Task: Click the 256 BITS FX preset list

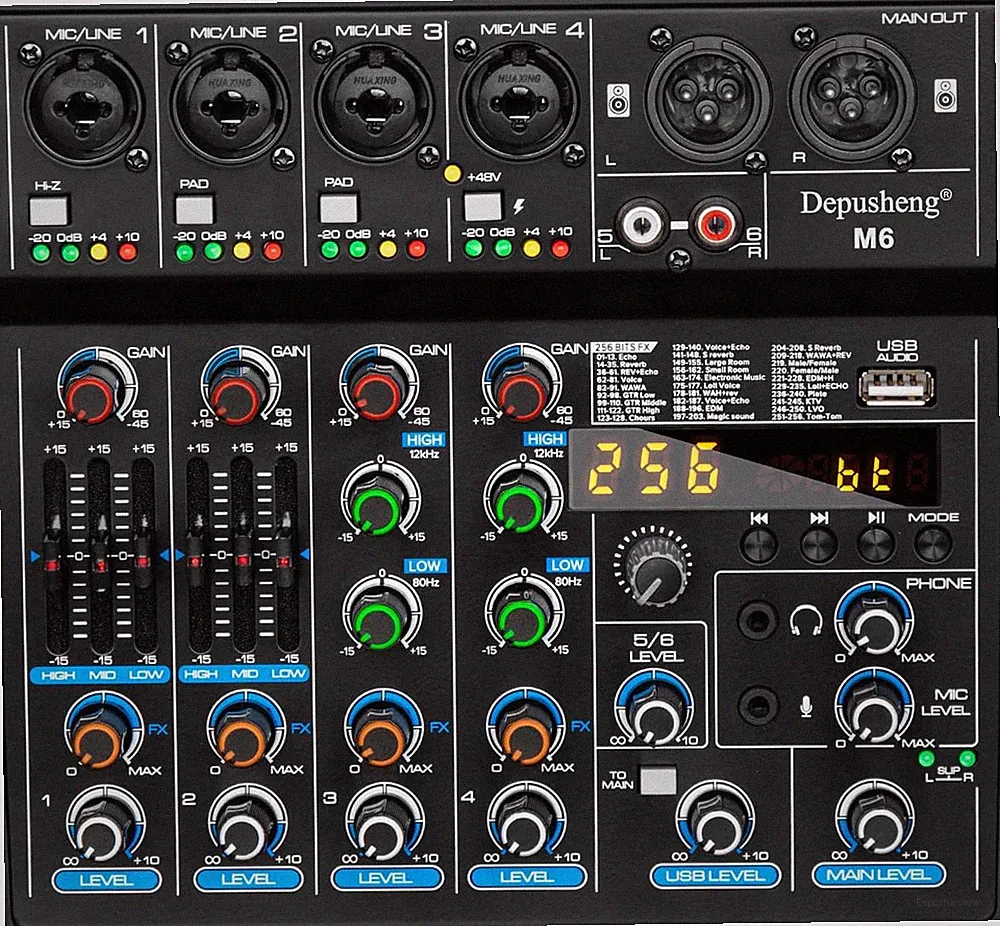Action: point(721,381)
